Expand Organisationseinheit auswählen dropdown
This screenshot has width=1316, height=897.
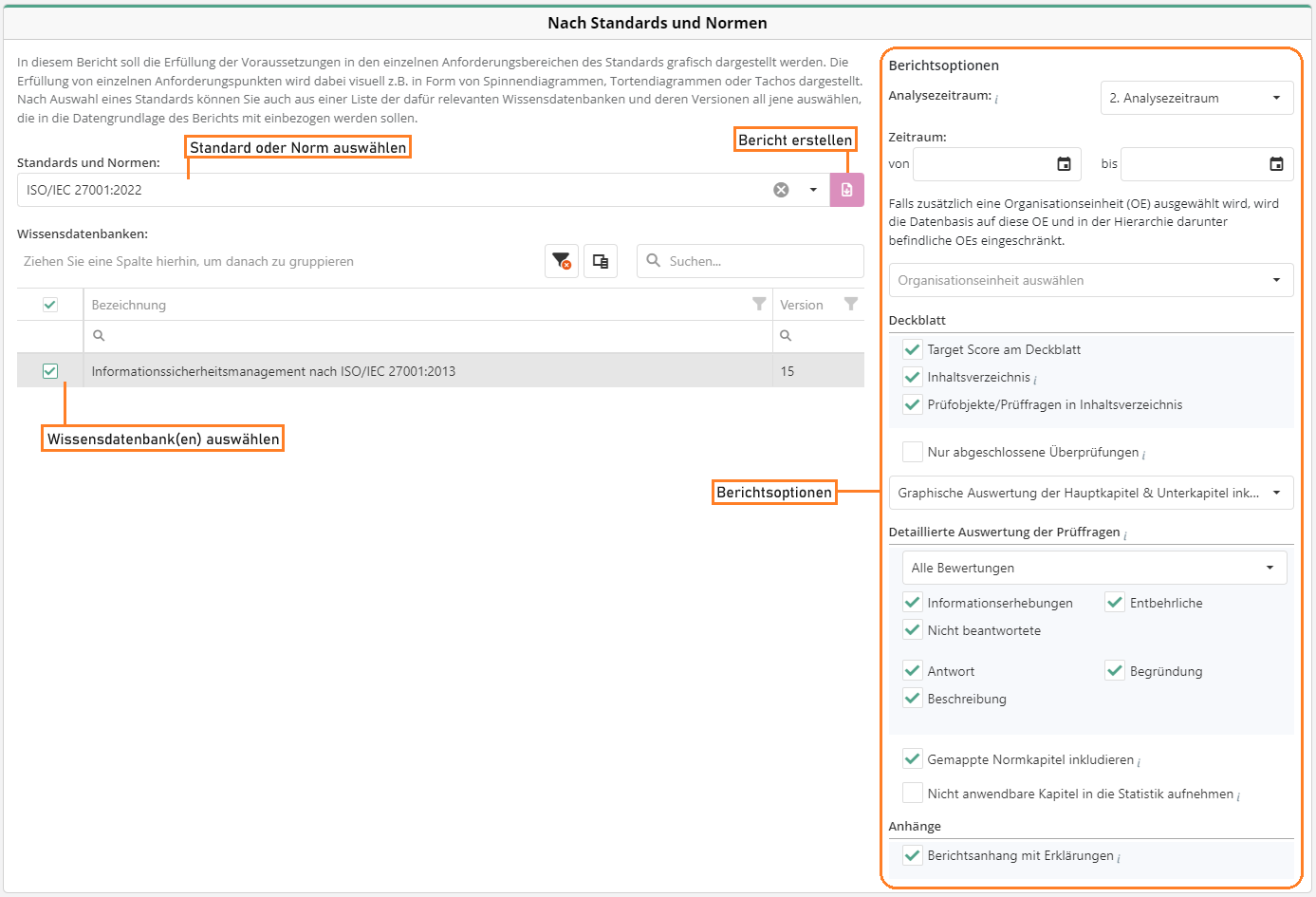click(x=1090, y=280)
